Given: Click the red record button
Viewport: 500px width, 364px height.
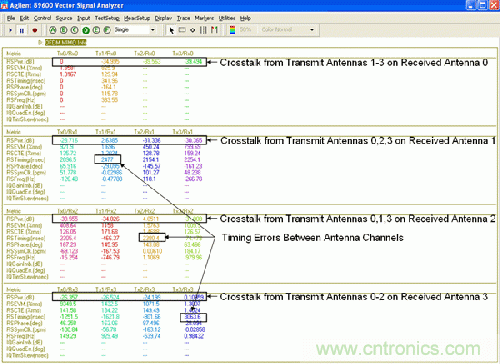Looking at the screenshot, I should coord(35,30).
